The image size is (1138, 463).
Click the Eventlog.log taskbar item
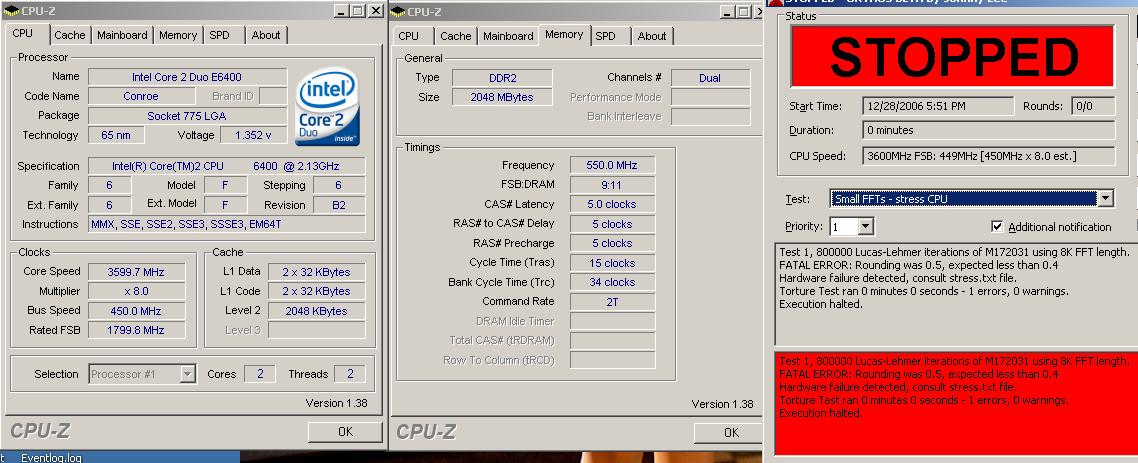coord(51,458)
